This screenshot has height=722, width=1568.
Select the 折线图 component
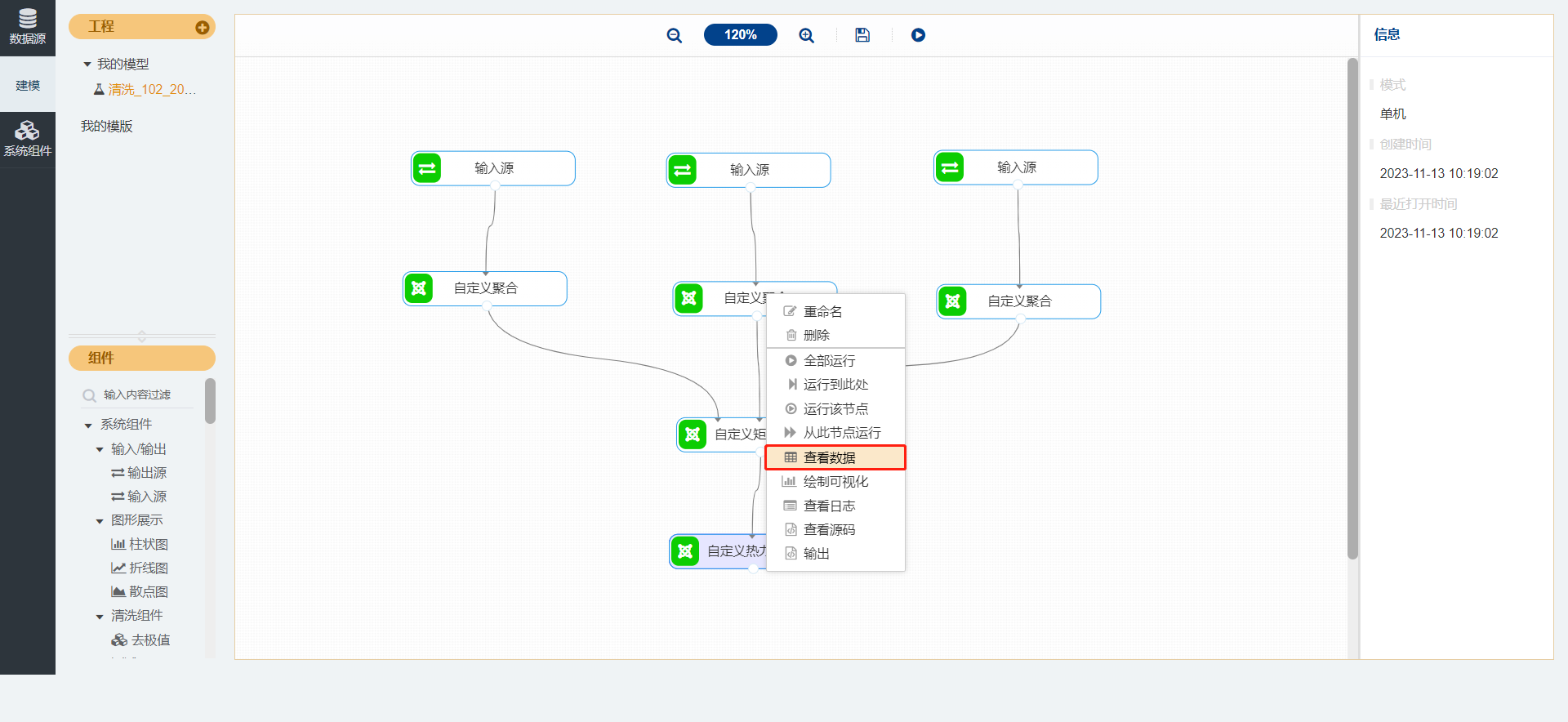click(x=140, y=568)
